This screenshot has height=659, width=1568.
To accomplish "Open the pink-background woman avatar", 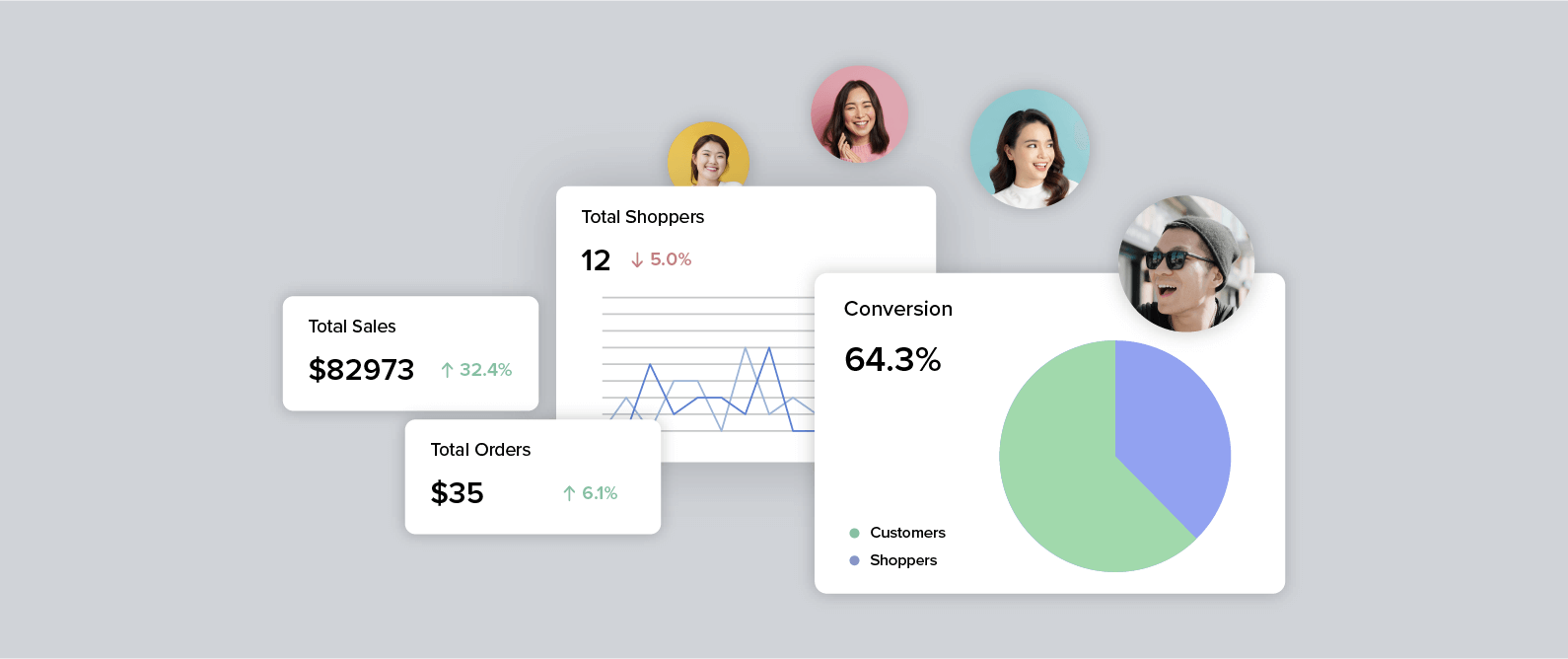I will pyautogui.click(x=859, y=114).
